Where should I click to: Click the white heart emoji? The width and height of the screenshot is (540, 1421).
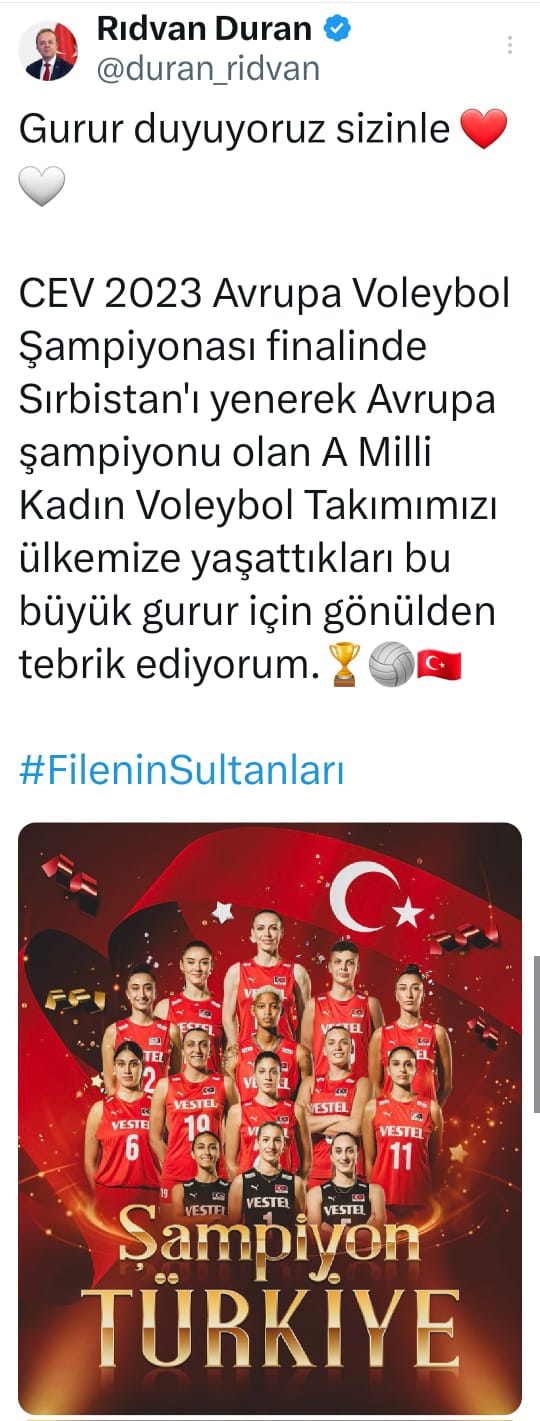click(x=42, y=186)
